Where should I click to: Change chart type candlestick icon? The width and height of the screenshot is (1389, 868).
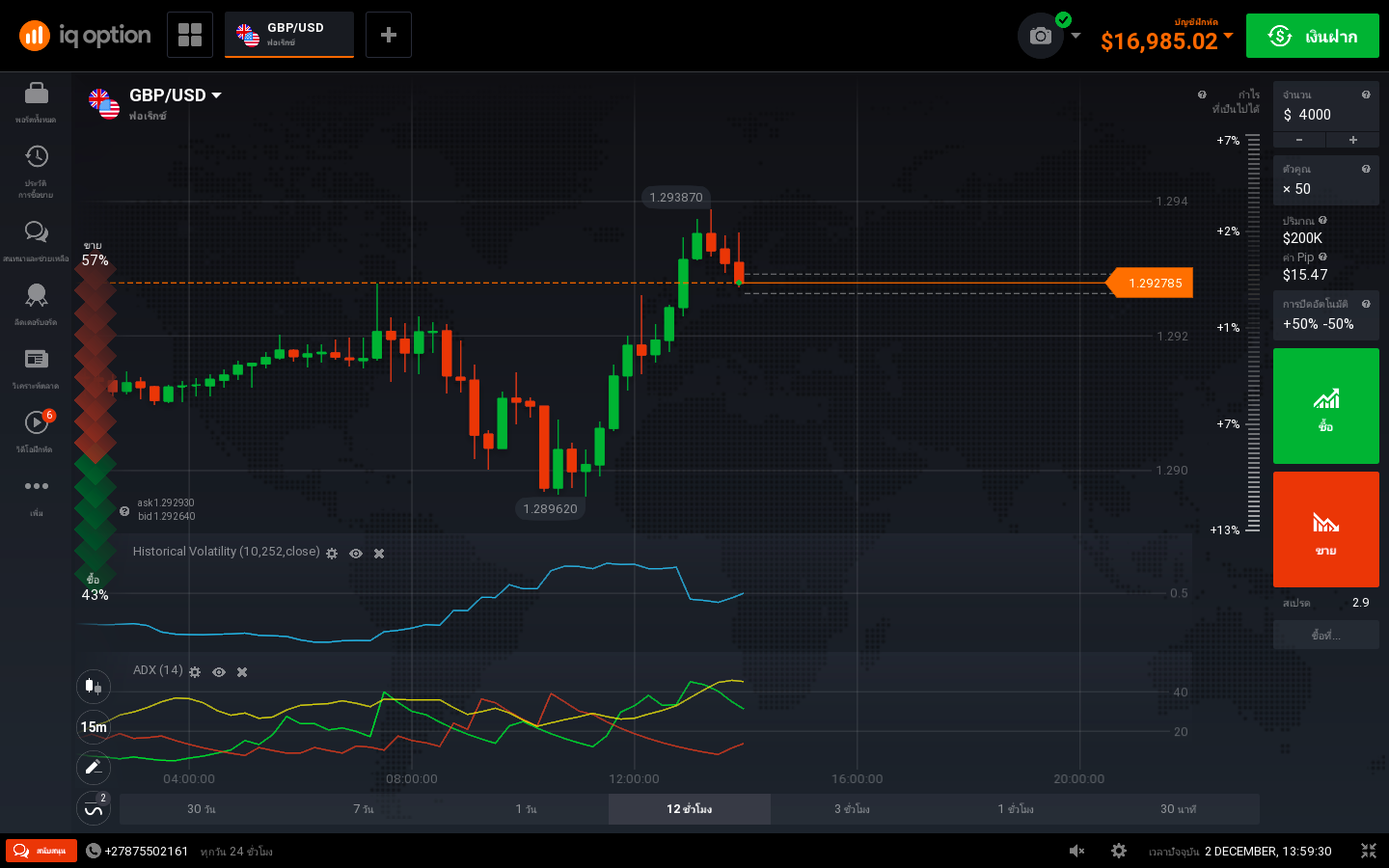[x=94, y=686]
